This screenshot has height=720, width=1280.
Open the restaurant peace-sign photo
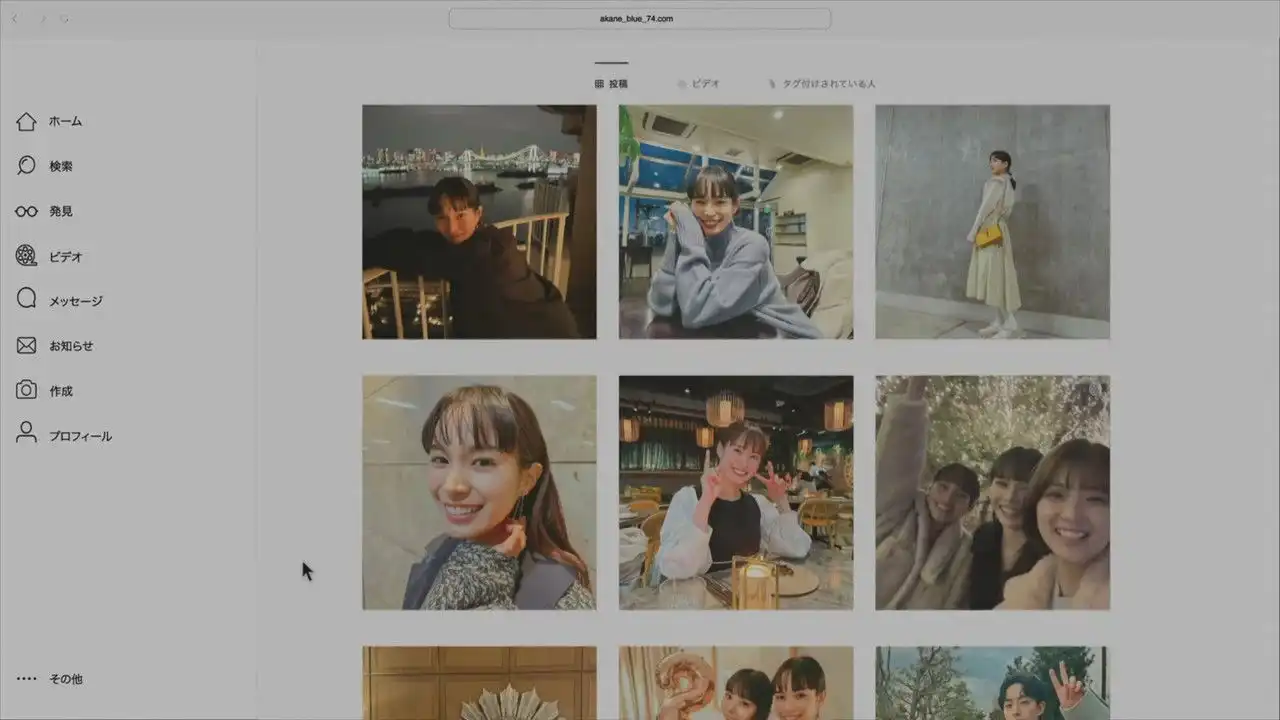point(735,492)
